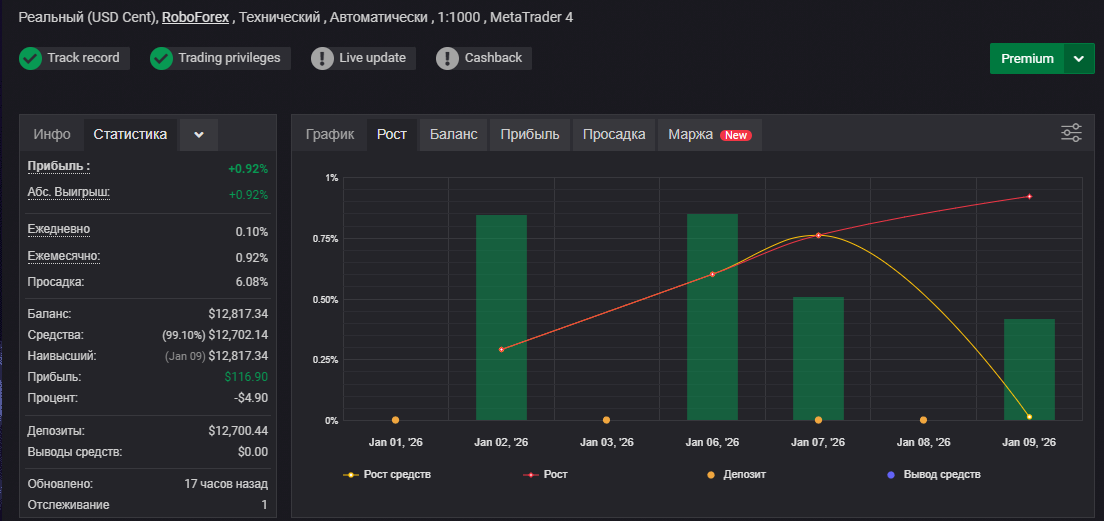Click the Cashback exclamation icon
This screenshot has height=521, width=1104.
[x=448, y=58]
